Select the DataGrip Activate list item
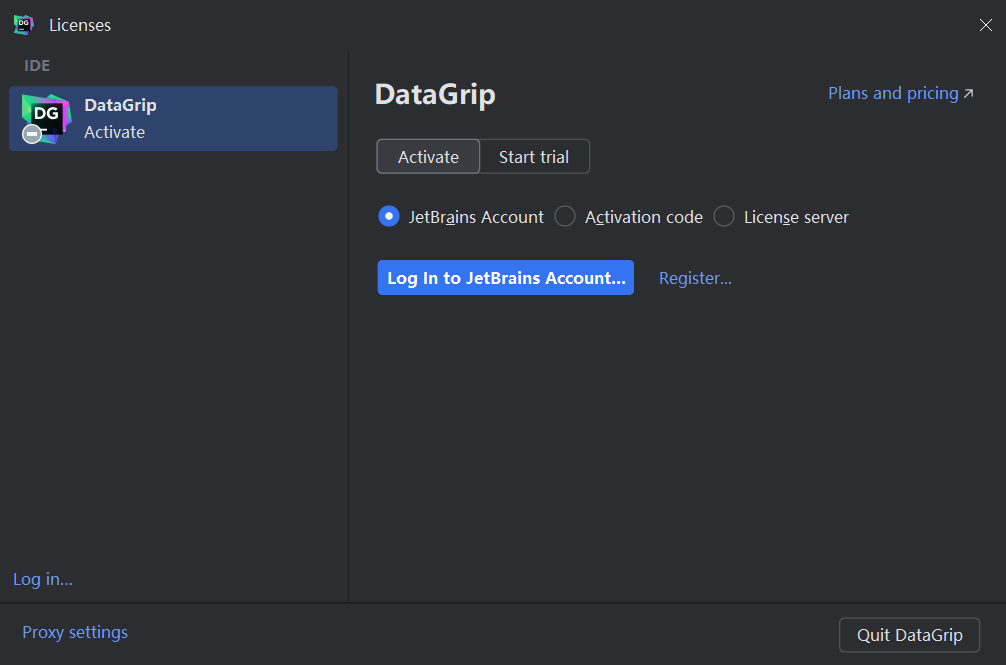Screen dimensions: 1006x665 173,119
